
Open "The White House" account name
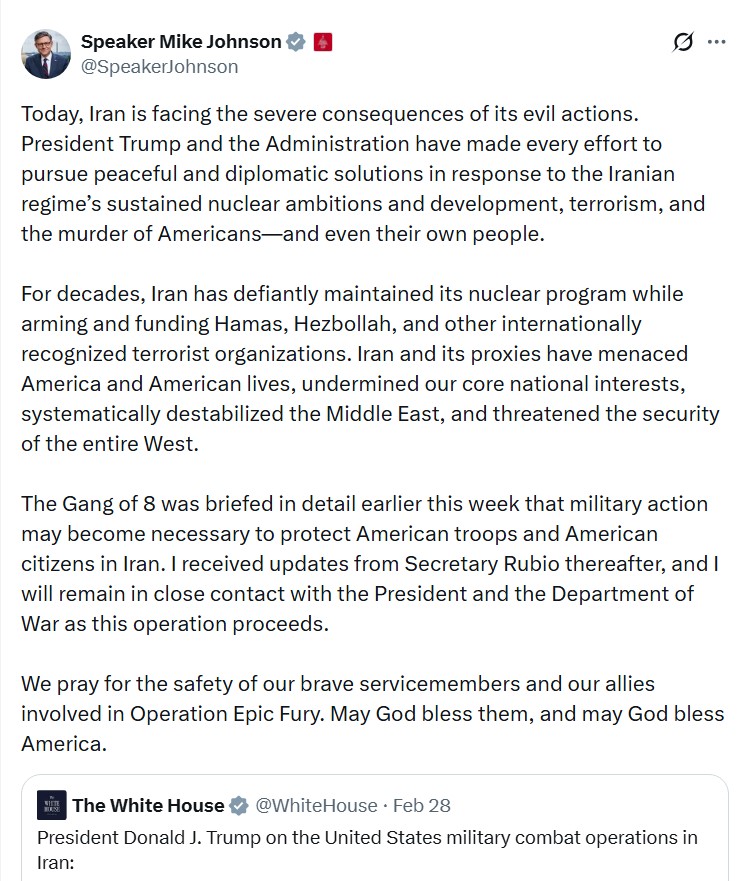coord(148,805)
